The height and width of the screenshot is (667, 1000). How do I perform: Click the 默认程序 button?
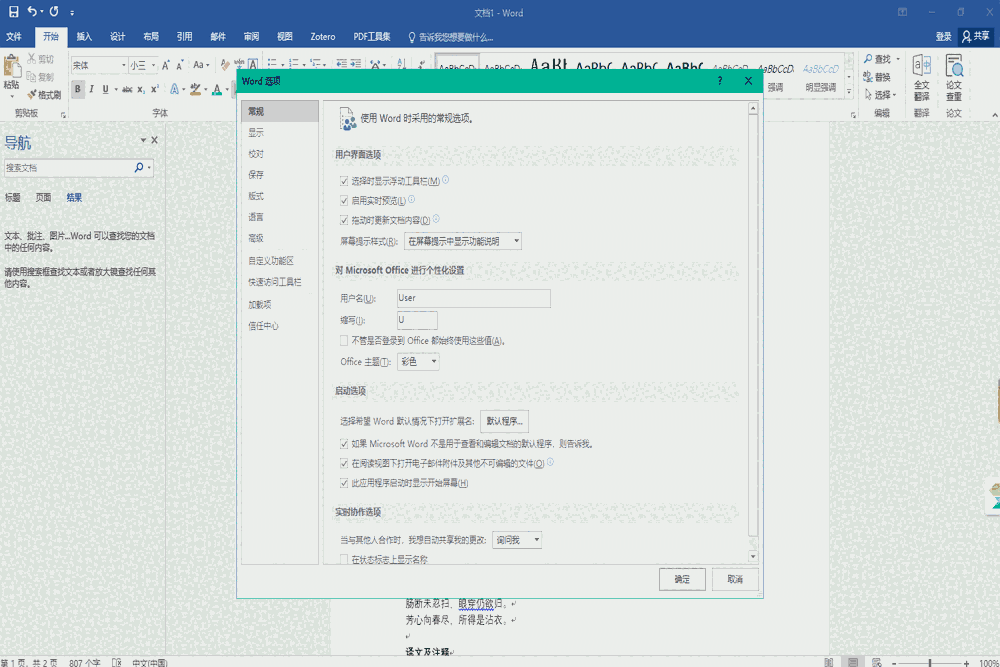[504, 421]
